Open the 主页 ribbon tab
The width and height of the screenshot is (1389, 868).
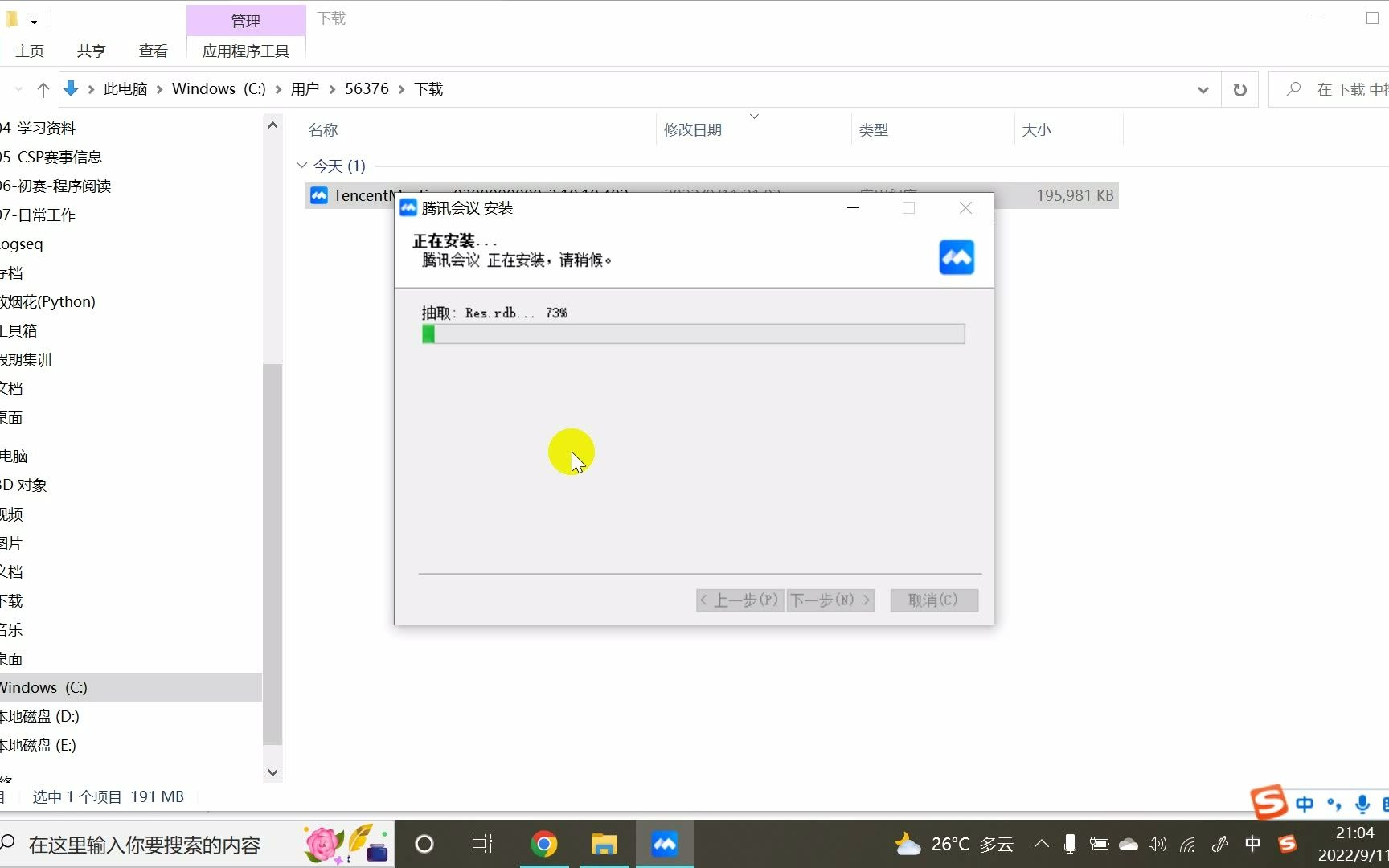[x=30, y=51]
